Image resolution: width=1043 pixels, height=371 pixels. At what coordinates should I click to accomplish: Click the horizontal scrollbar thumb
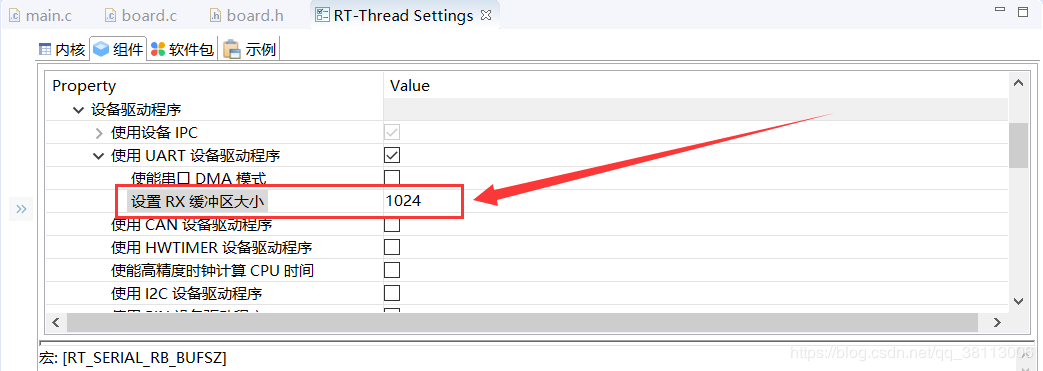coord(522,322)
